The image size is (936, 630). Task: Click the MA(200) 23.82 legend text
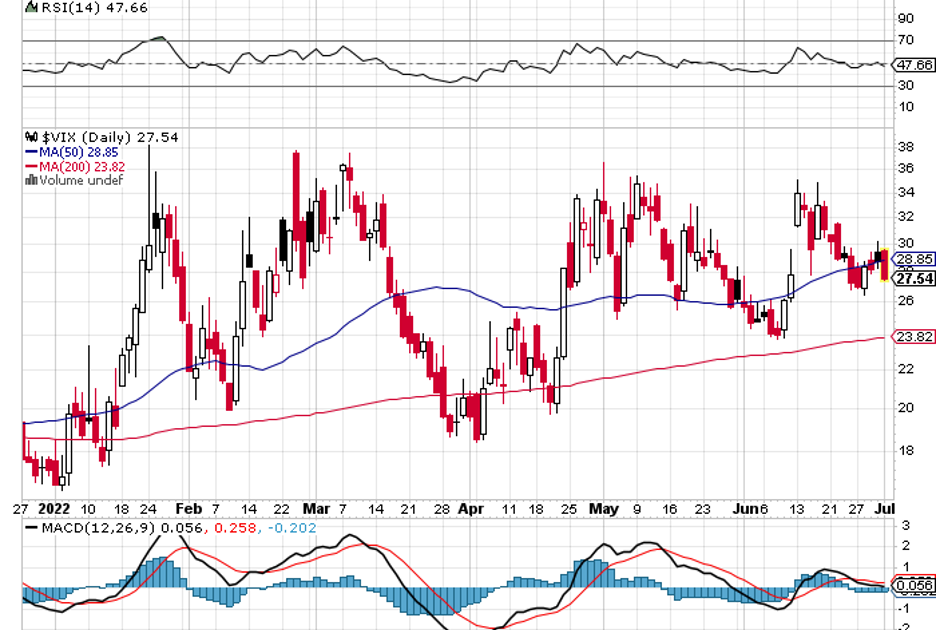coord(80,166)
